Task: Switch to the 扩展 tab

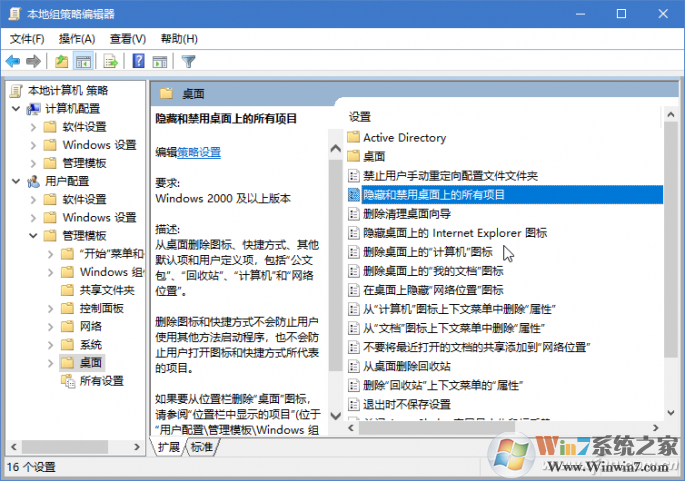Action: [169, 447]
